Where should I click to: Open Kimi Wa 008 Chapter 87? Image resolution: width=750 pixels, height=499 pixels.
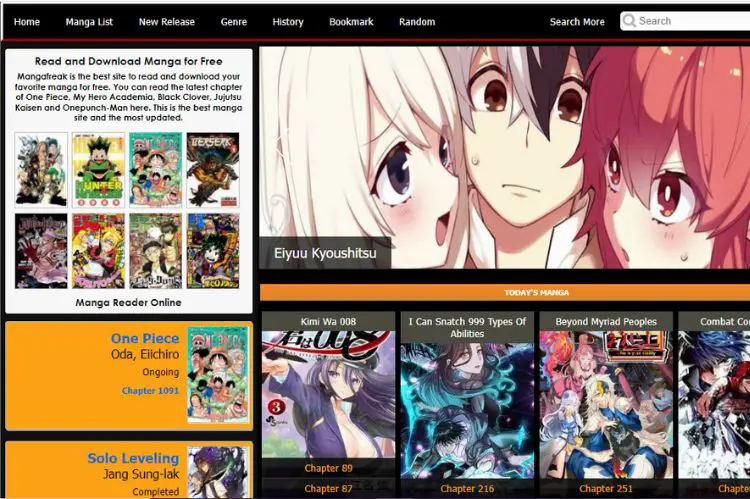329,488
